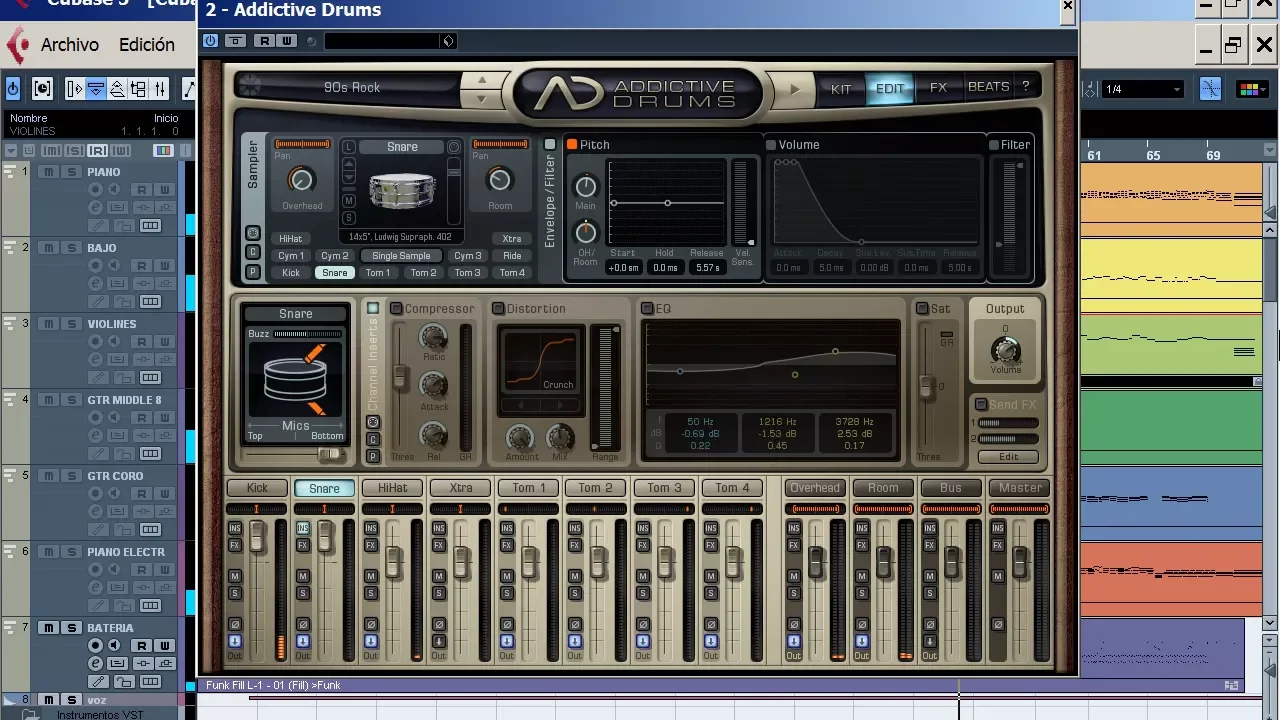Enable write automation on GTR MIDDLE 8 track
Screen dimensions: 1280x720
[163, 418]
